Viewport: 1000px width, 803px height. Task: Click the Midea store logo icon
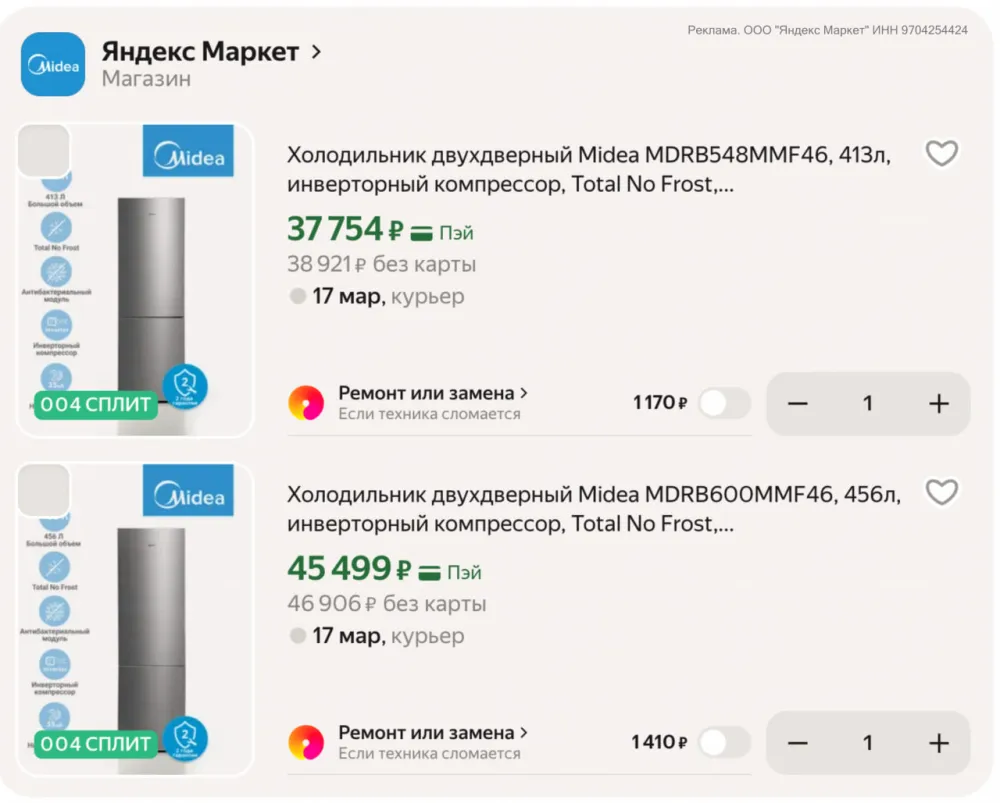point(53,64)
